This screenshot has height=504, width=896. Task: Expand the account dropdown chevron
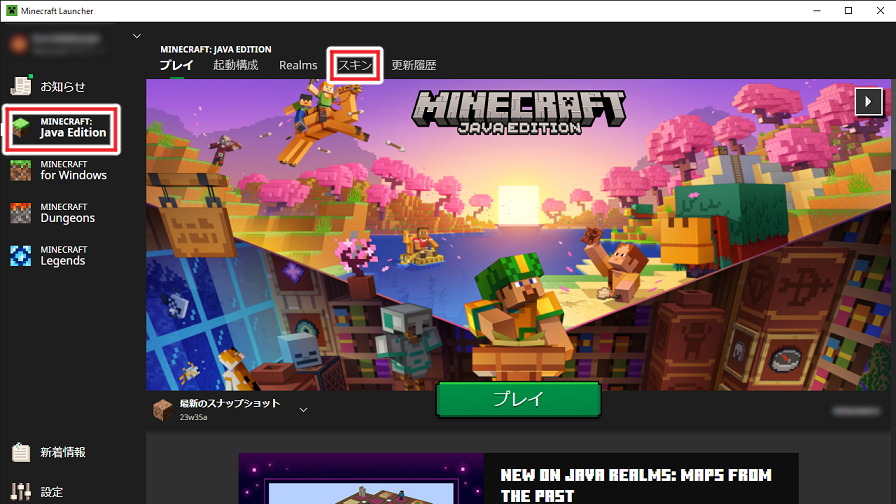click(x=137, y=36)
